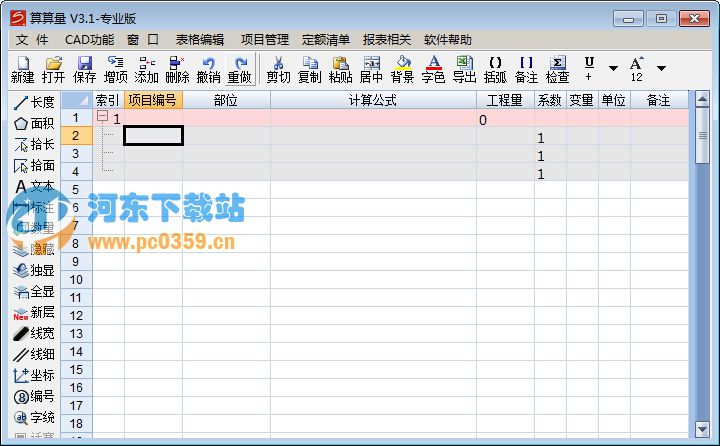Click the select-all corner of the grid

pyautogui.click(x=76, y=100)
